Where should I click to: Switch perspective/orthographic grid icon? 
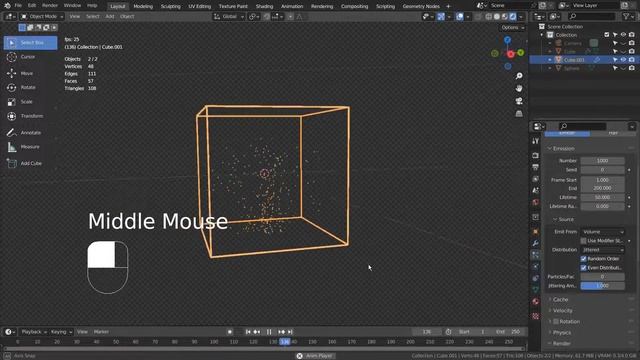point(519,114)
